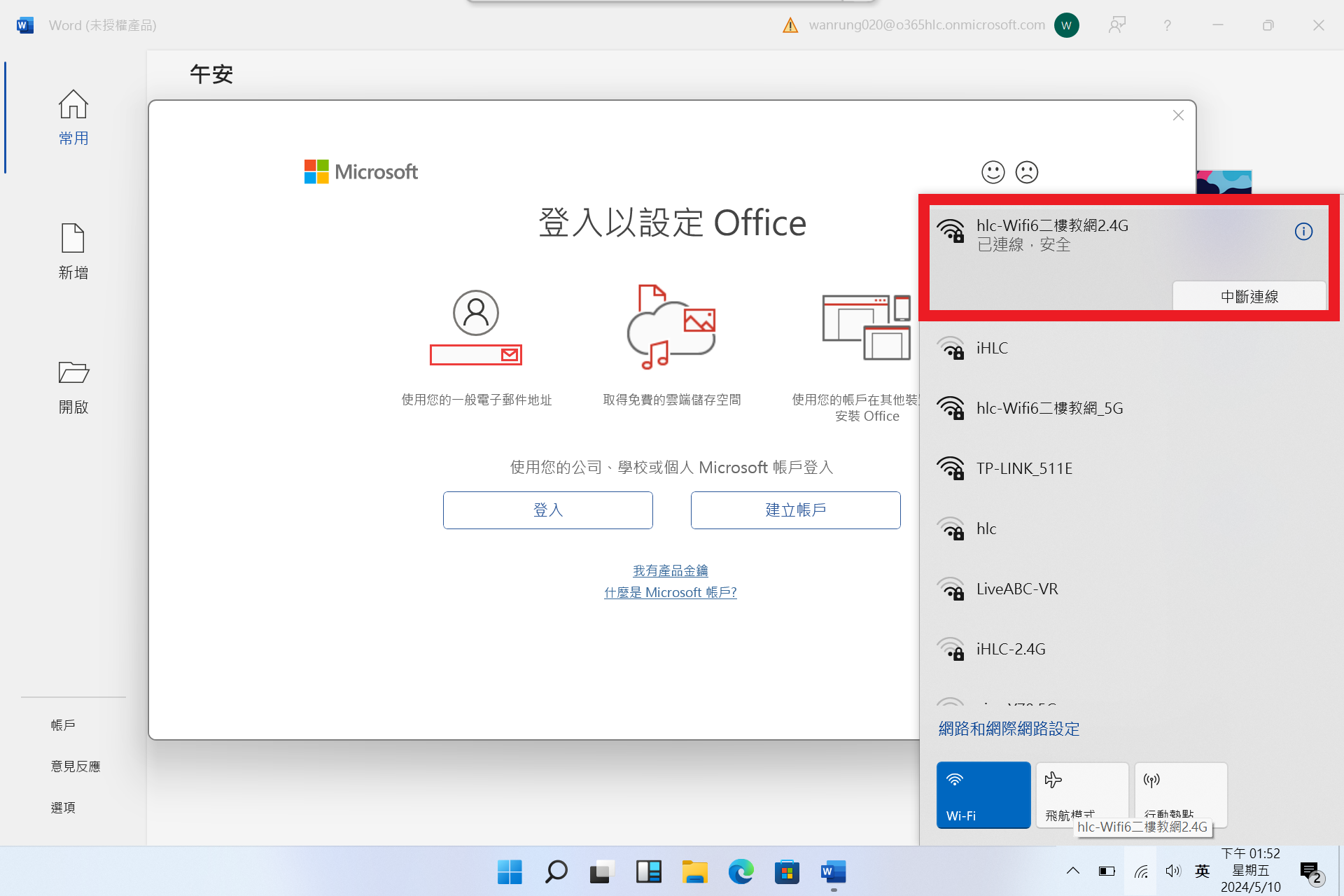Click the 登入 (Sign in) button

(547, 510)
